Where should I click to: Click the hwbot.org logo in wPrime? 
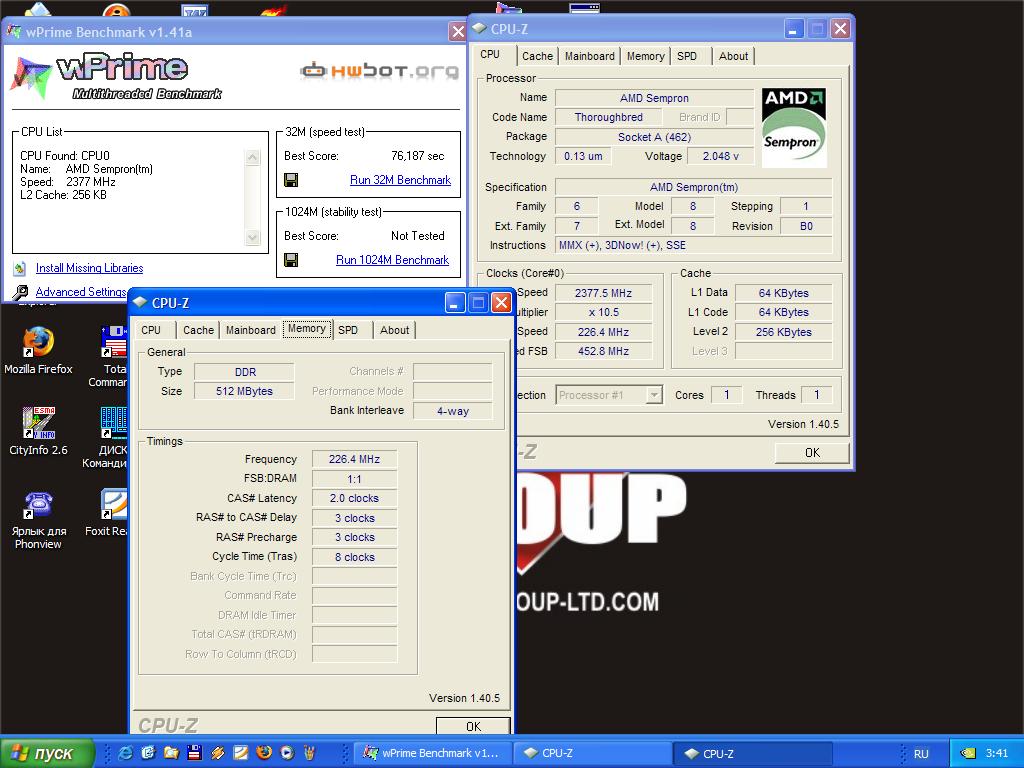(379, 70)
